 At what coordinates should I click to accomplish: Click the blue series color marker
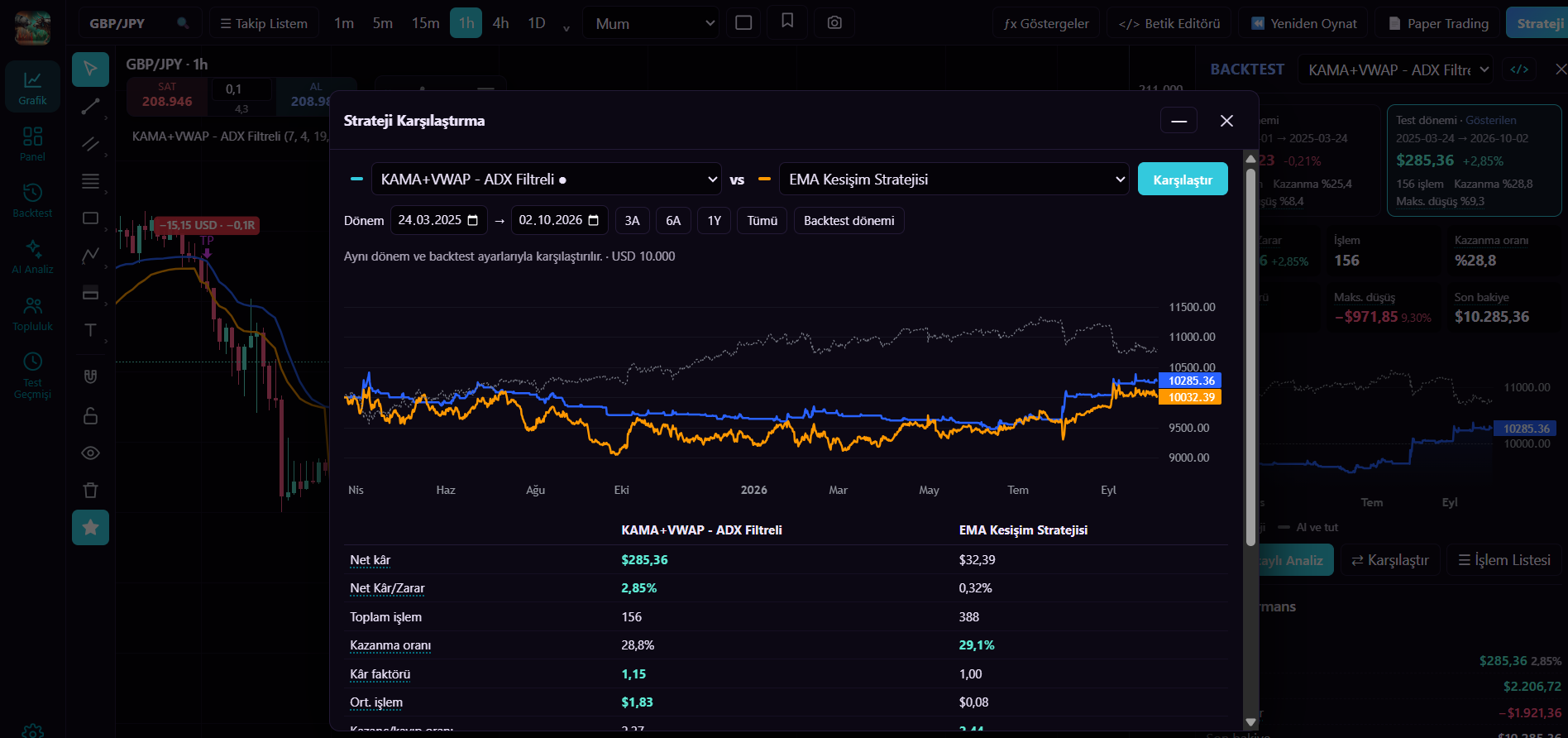coord(356,179)
